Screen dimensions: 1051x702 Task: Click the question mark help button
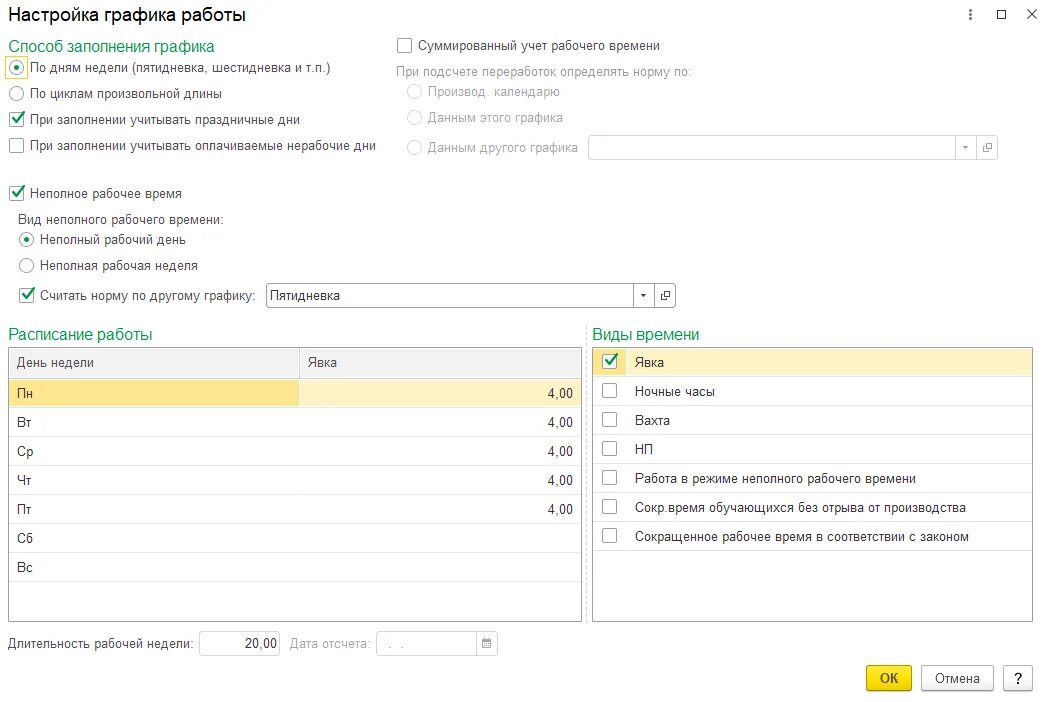1017,678
